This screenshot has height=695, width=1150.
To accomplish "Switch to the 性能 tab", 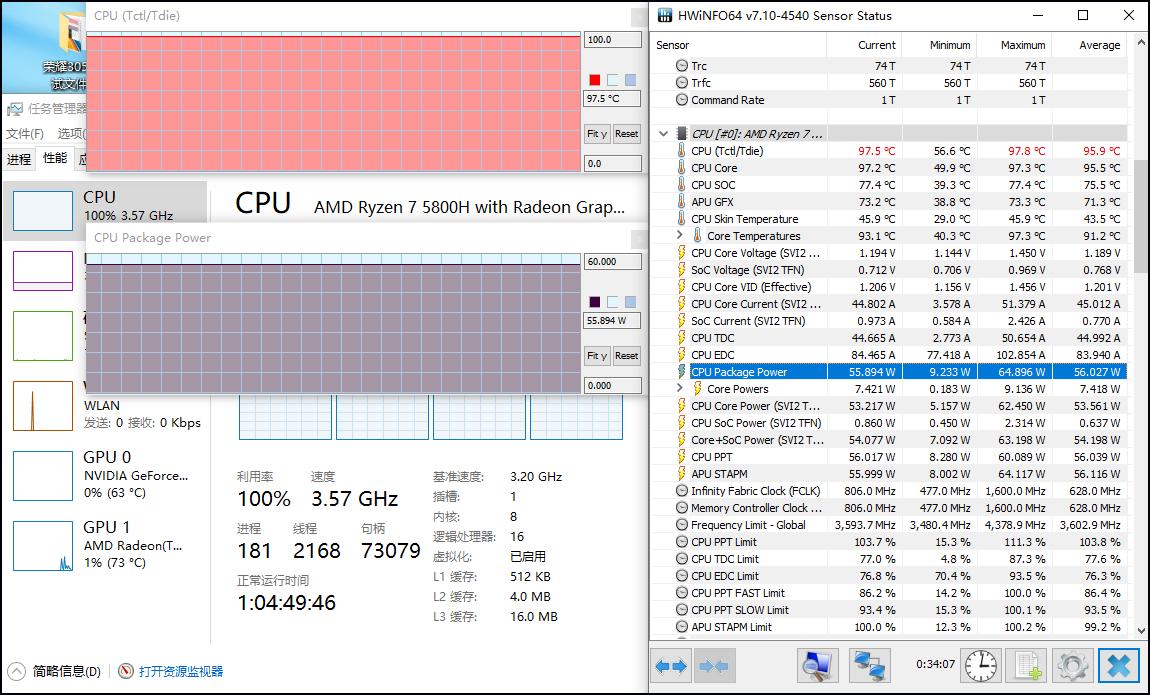I will (55, 158).
